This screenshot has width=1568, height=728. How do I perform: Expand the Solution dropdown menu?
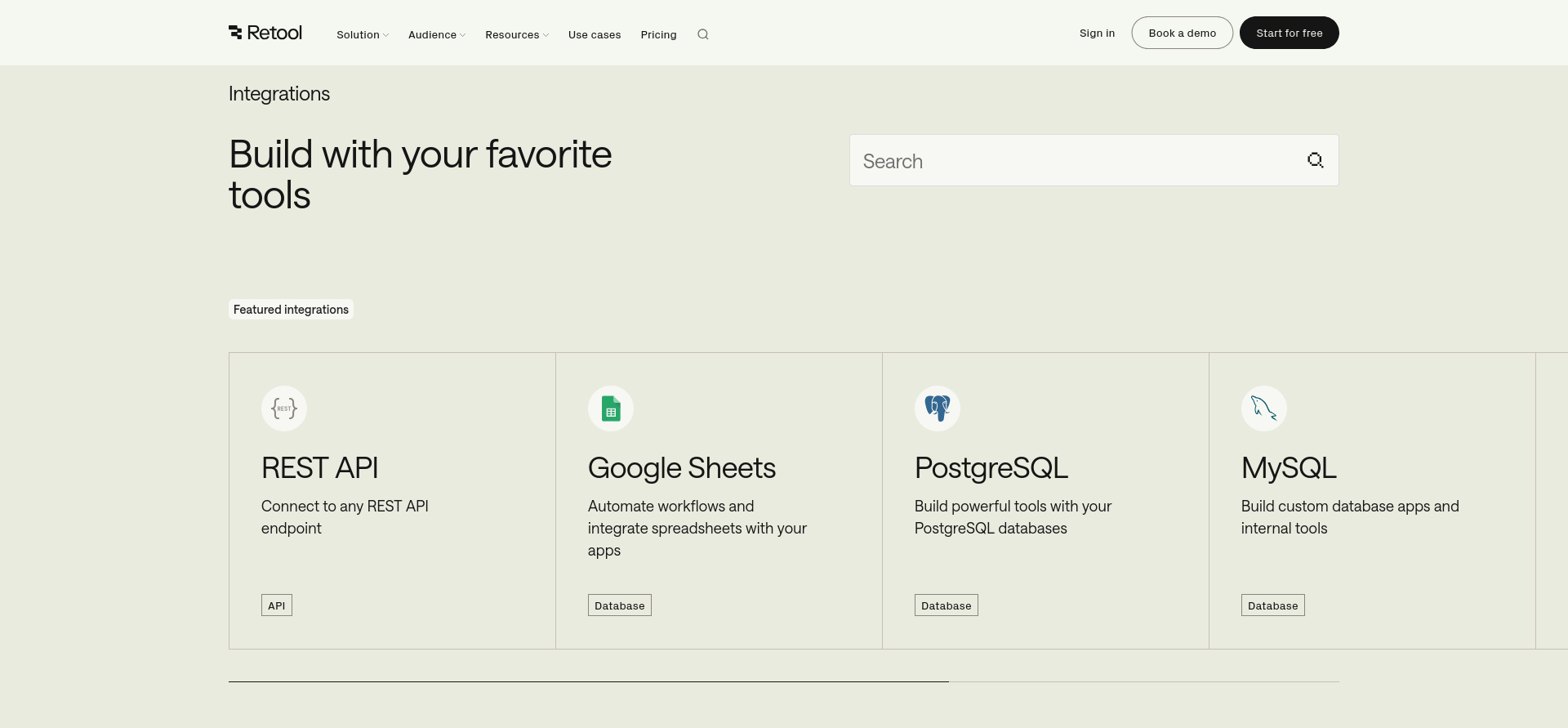pyautogui.click(x=363, y=34)
